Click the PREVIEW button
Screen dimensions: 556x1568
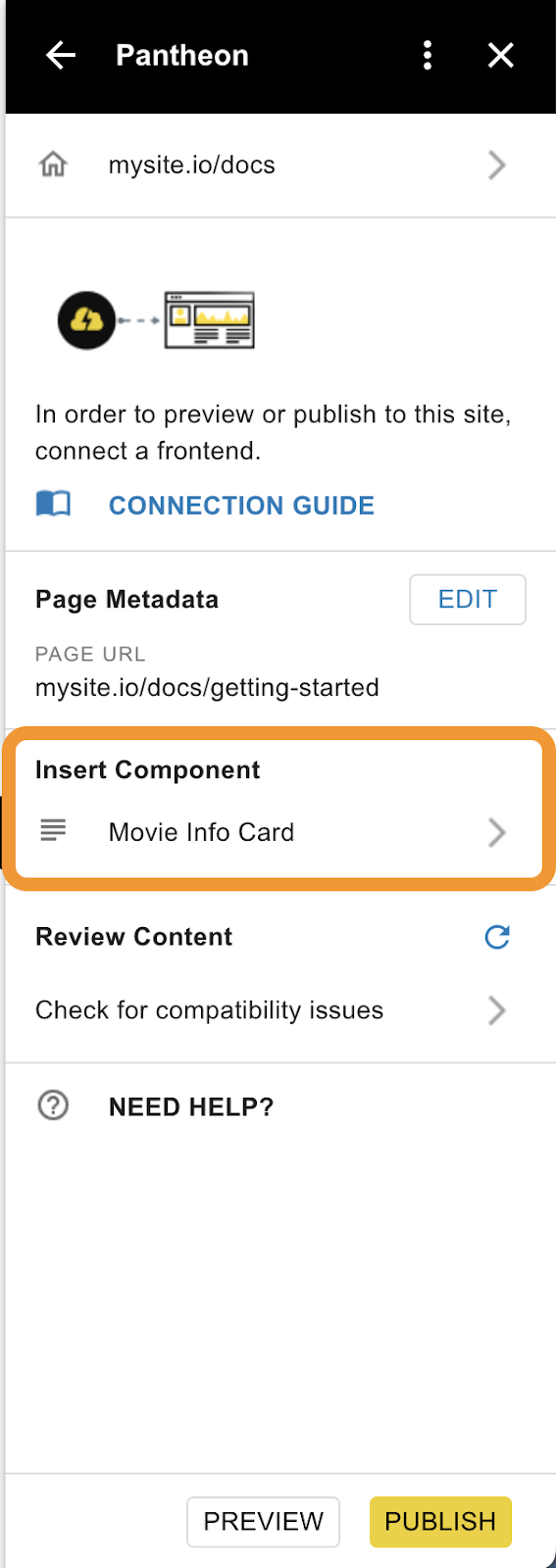coord(263,1522)
